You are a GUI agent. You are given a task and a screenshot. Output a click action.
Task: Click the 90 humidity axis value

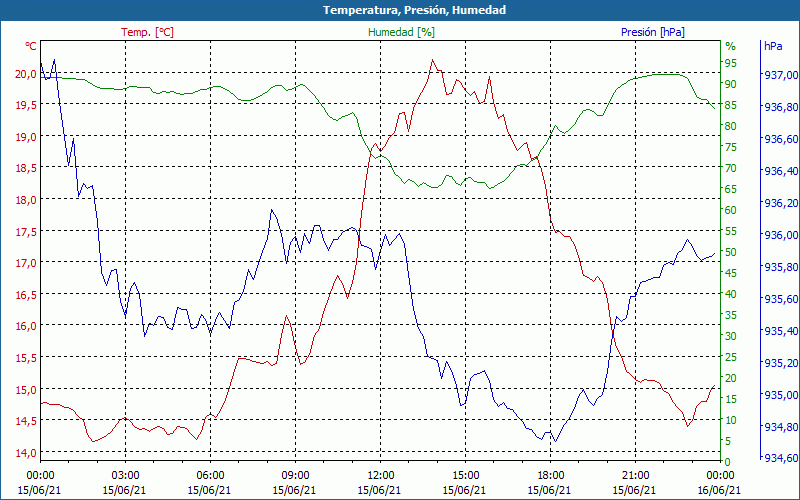731,84
